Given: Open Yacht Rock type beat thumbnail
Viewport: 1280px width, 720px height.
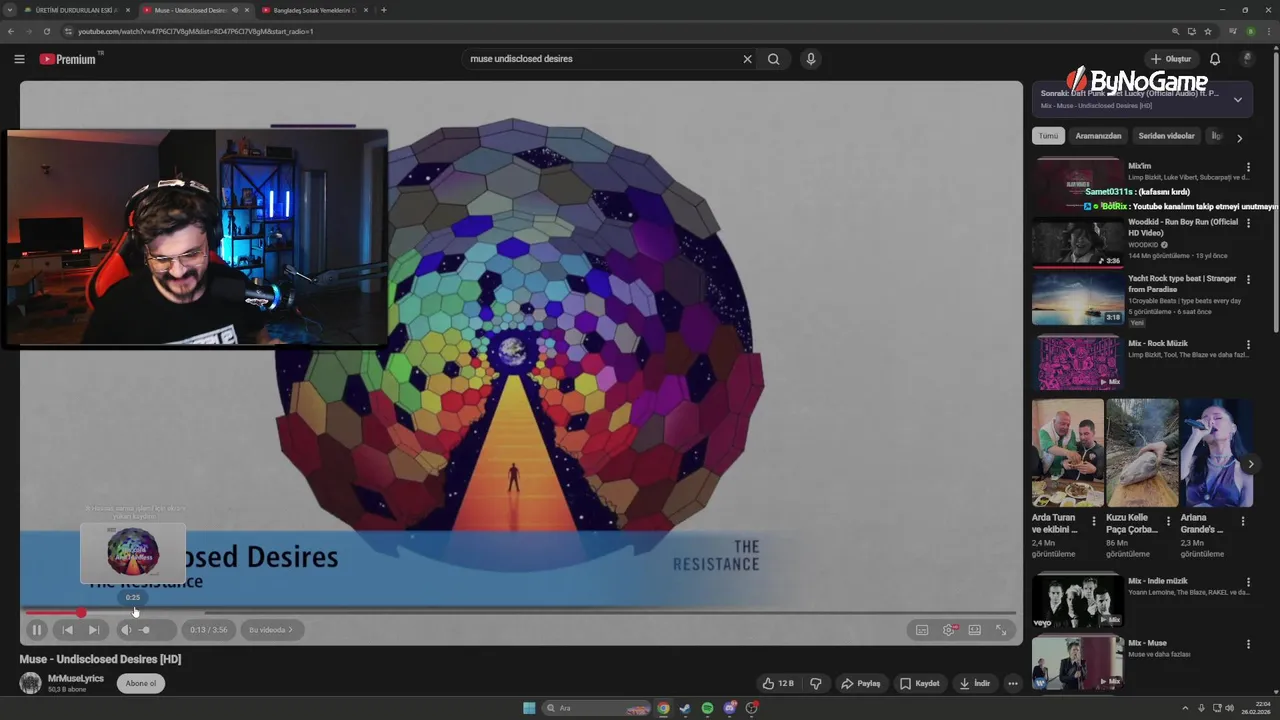Looking at the screenshot, I should pos(1078,299).
